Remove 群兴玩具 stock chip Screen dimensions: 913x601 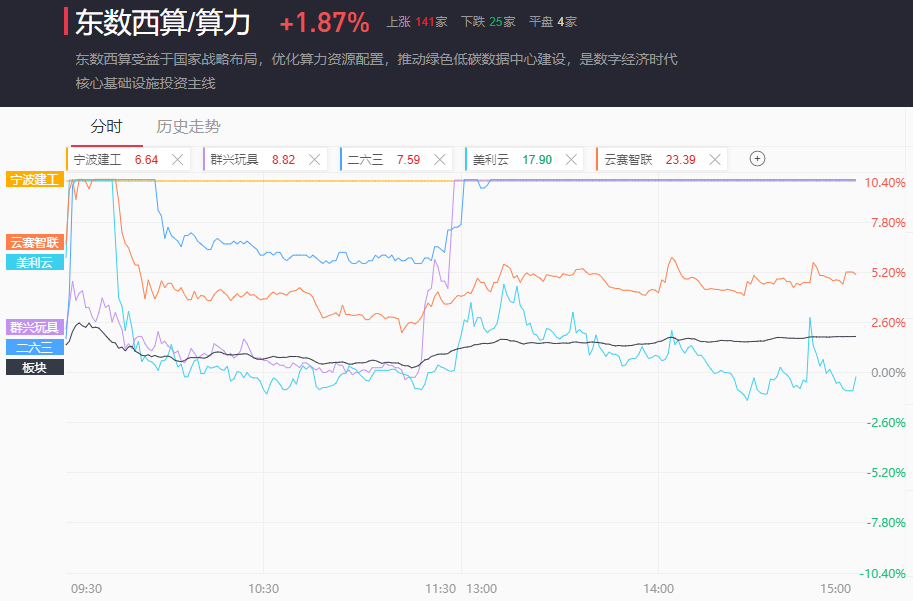pyautogui.click(x=314, y=159)
